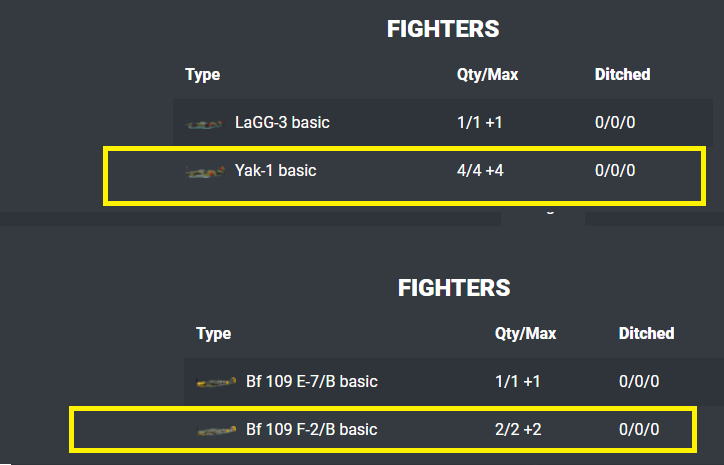Image resolution: width=724 pixels, height=465 pixels.
Task: Click the 0/0/0 ditched value for Yak-1
Action: tap(615, 171)
